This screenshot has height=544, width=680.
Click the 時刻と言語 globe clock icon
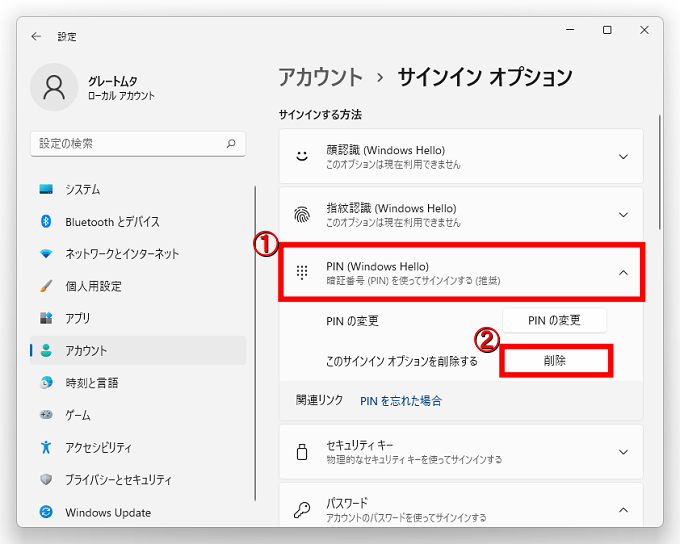click(46, 383)
